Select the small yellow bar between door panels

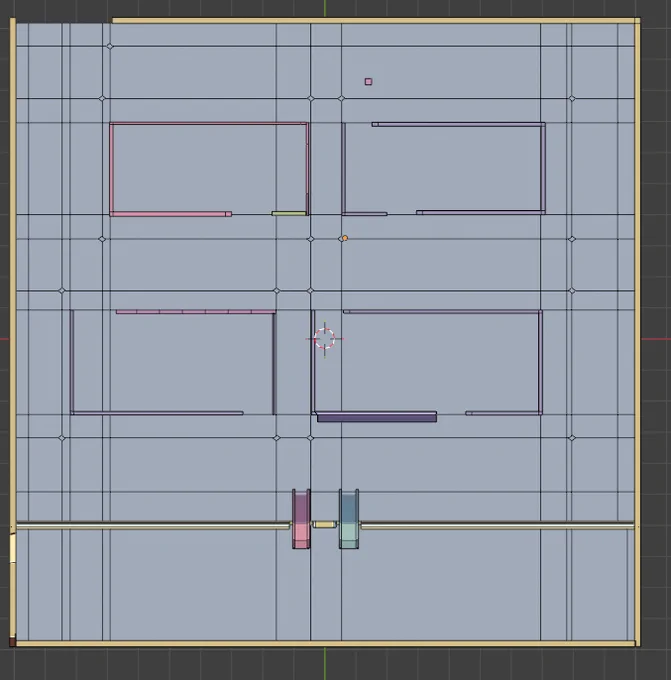point(324,525)
